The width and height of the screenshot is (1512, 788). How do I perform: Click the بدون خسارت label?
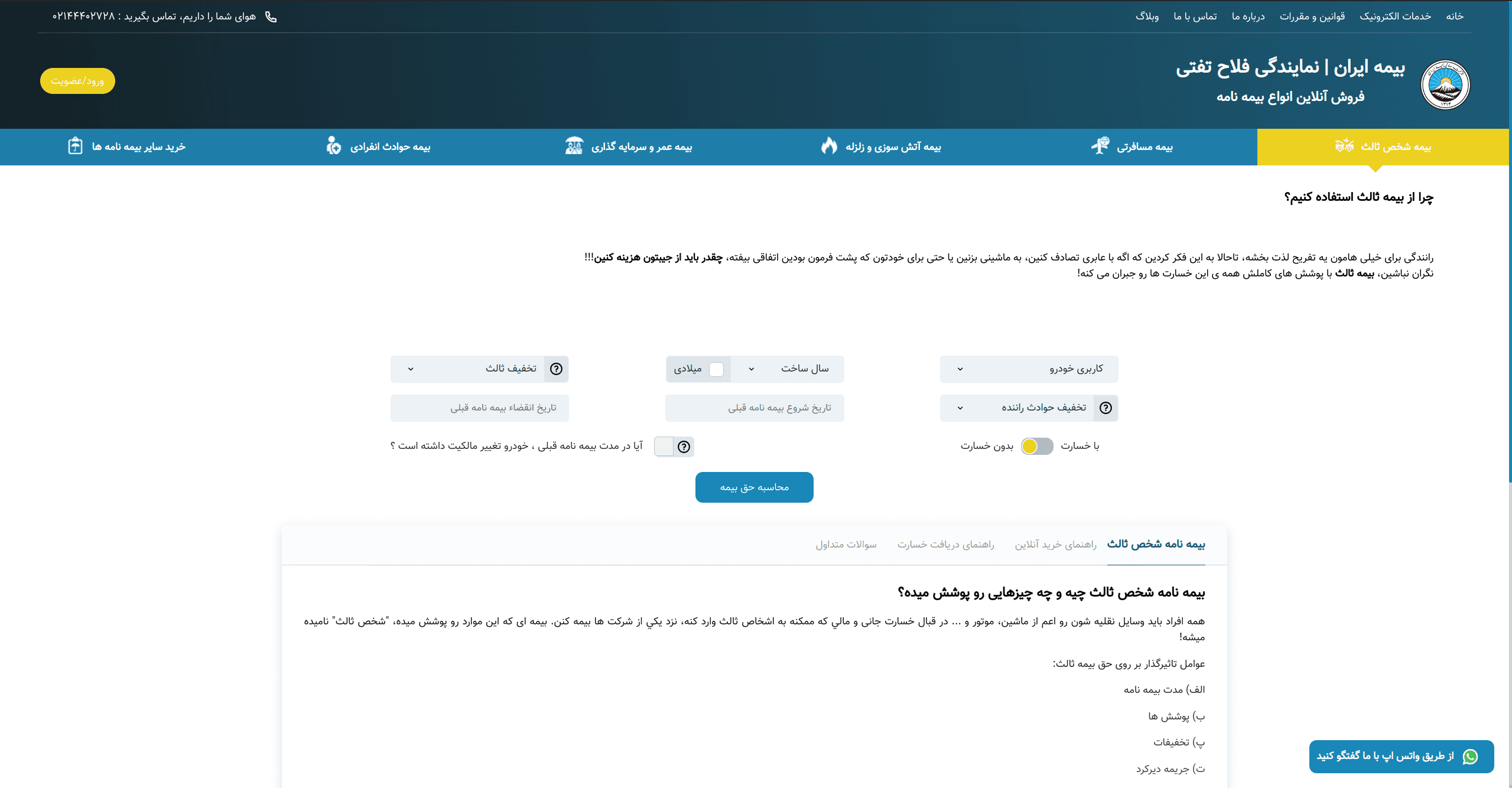987,446
